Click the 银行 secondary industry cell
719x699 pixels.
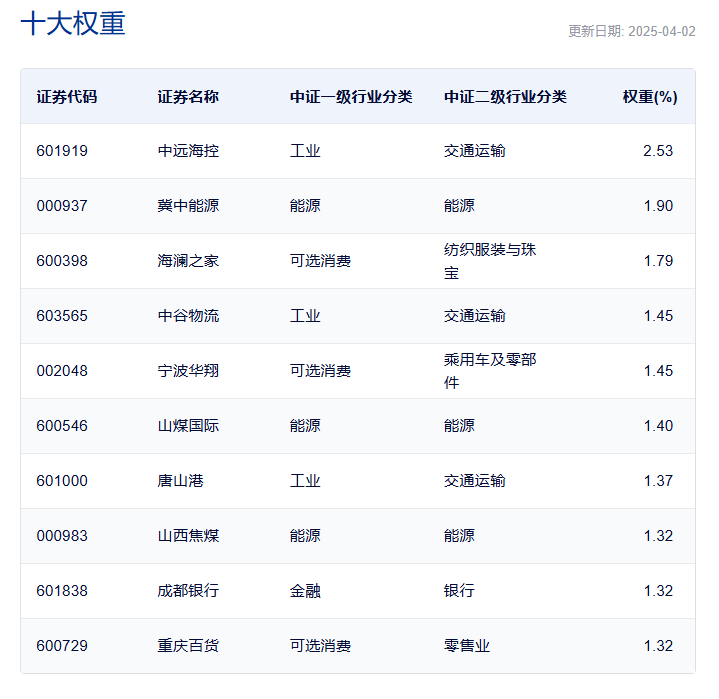pyautogui.click(x=459, y=591)
